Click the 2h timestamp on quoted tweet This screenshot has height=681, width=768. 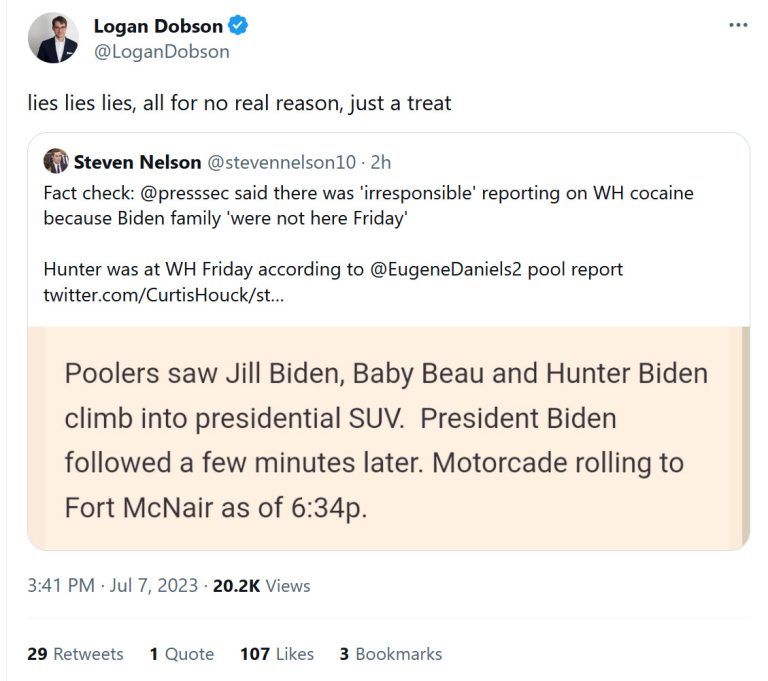coord(382,161)
